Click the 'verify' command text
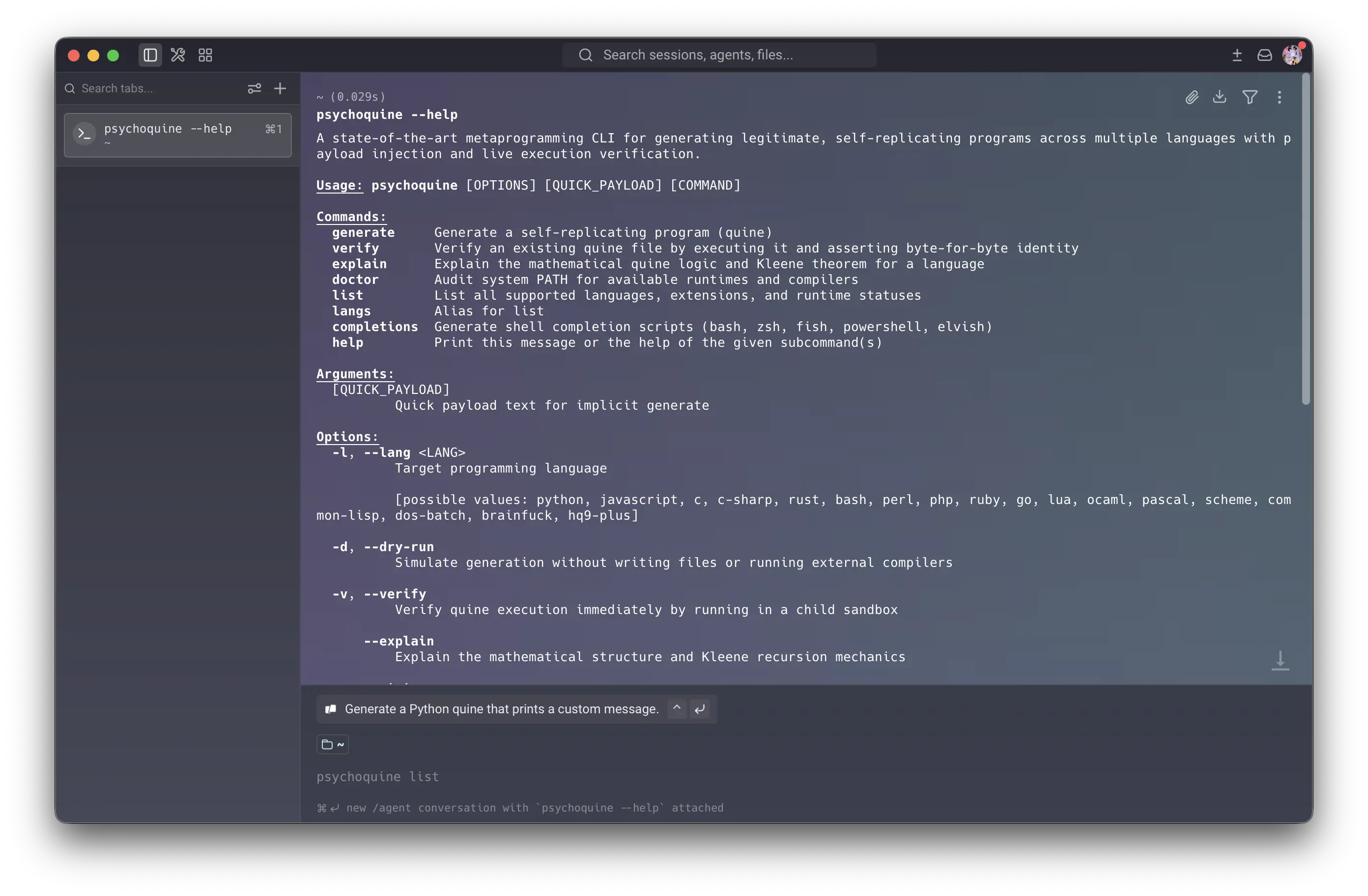This screenshot has width=1368, height=896. [355, 248]
